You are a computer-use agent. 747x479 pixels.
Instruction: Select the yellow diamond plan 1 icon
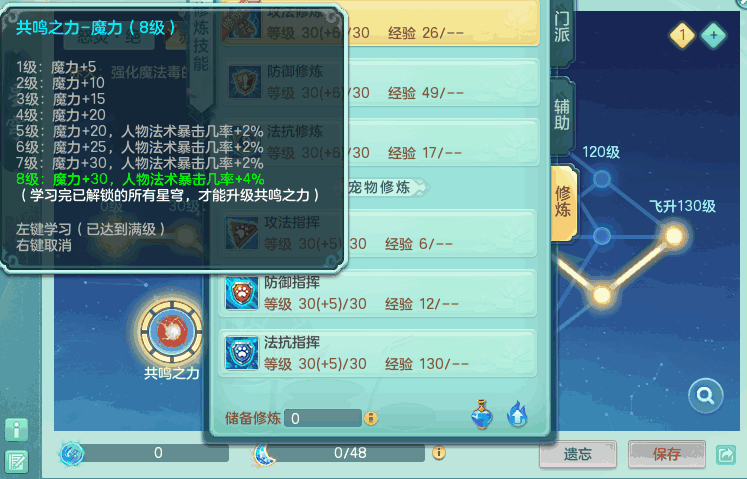[x=682, y=35]
